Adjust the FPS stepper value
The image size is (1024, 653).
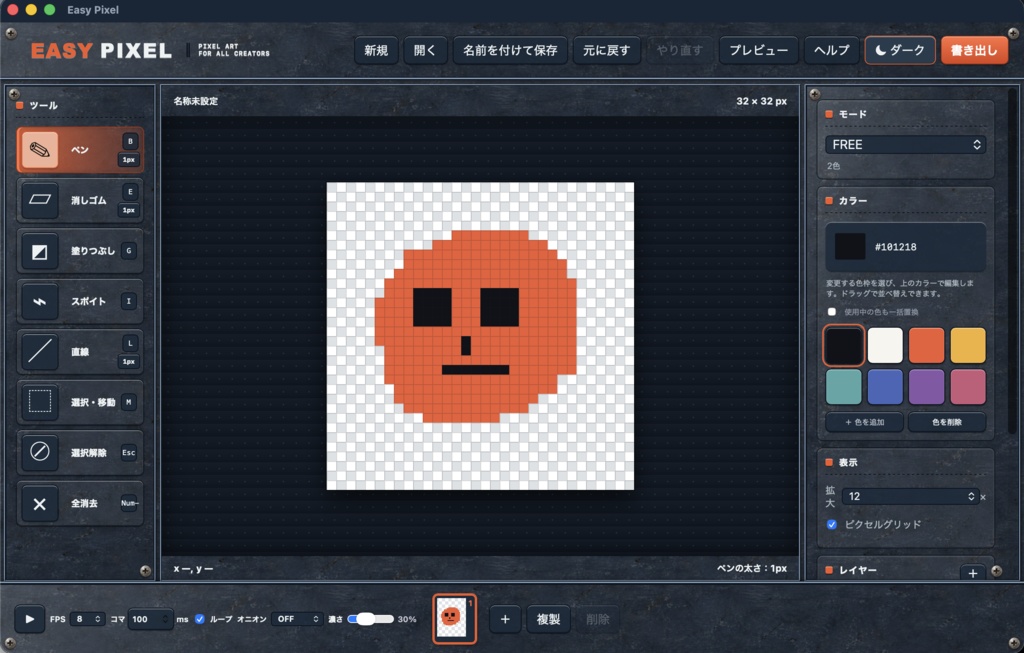click(x=87, y=619)
